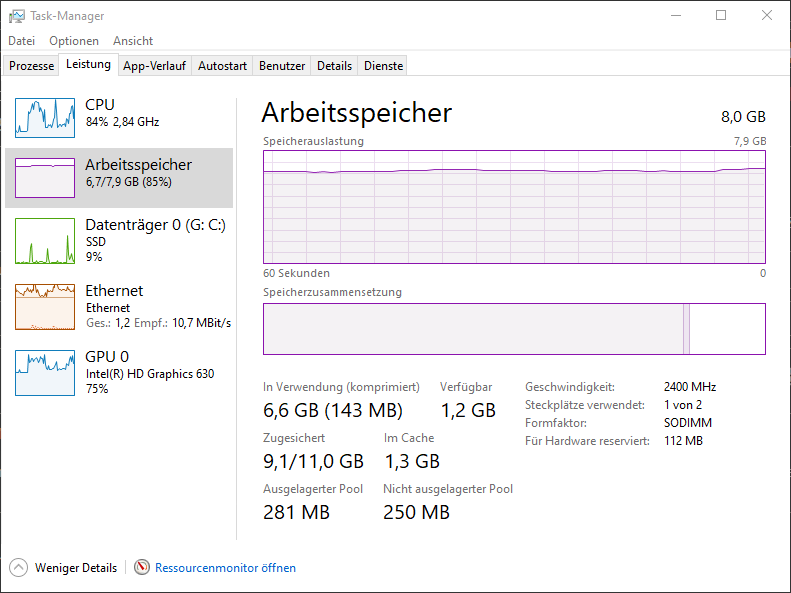Click the Speicherzusammensetzung memory bar

coord(514,329)
